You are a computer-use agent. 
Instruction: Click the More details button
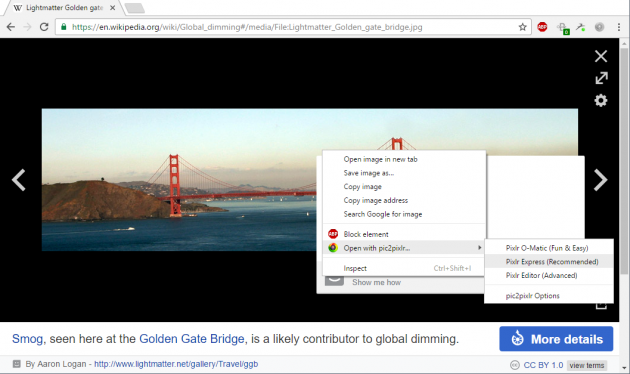point(556,339)
